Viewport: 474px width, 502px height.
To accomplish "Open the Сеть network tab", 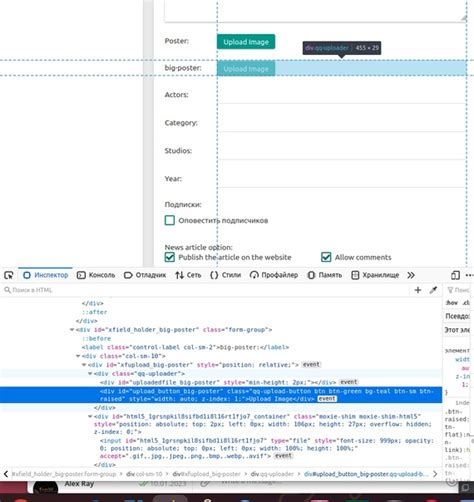I will pos(188,275).
